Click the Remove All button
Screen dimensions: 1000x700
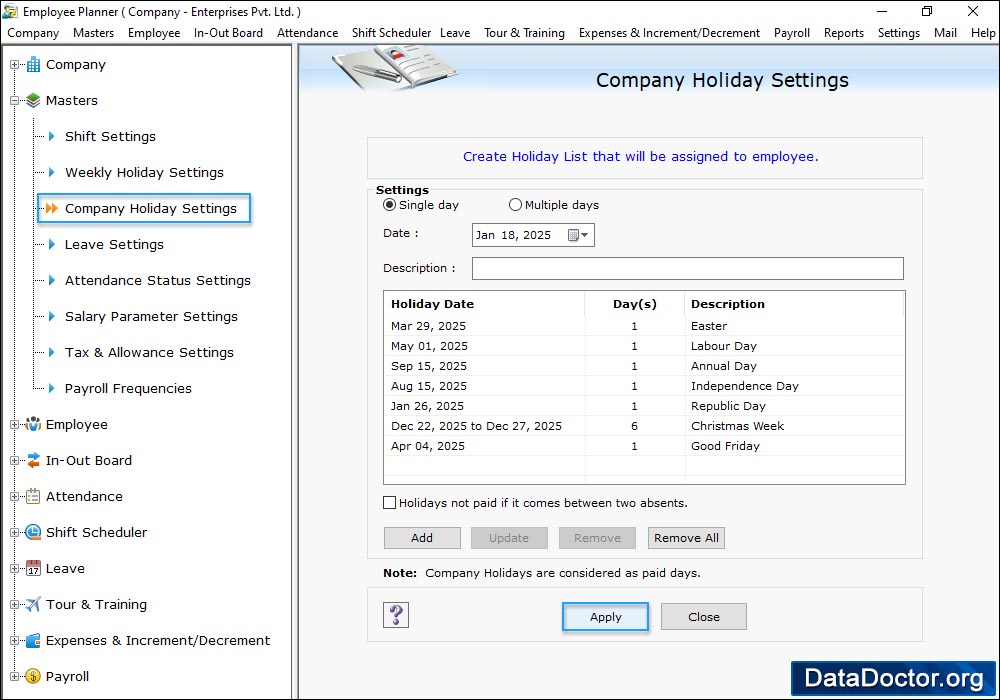686,537
